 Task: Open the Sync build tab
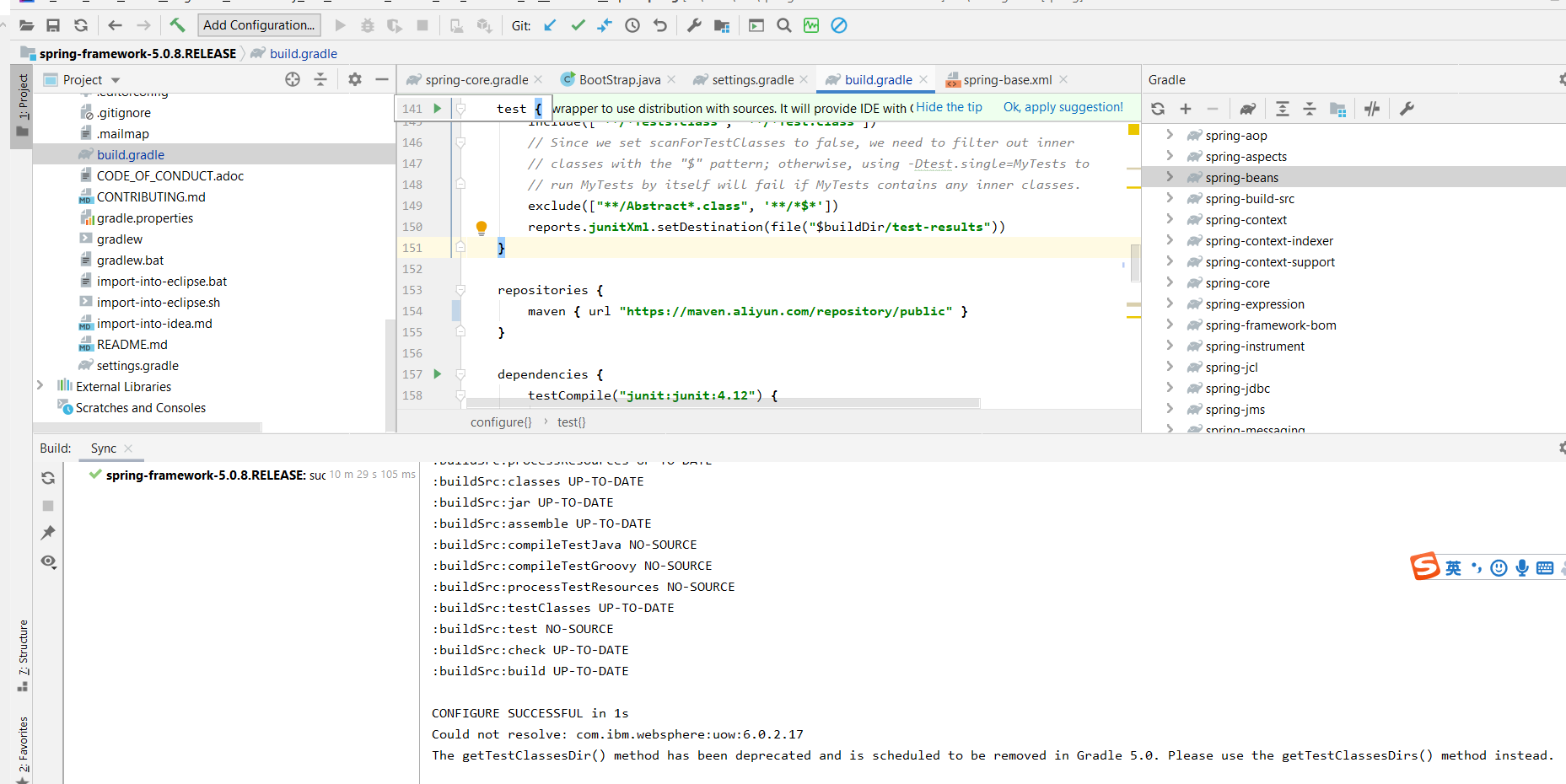pos(104,448)
